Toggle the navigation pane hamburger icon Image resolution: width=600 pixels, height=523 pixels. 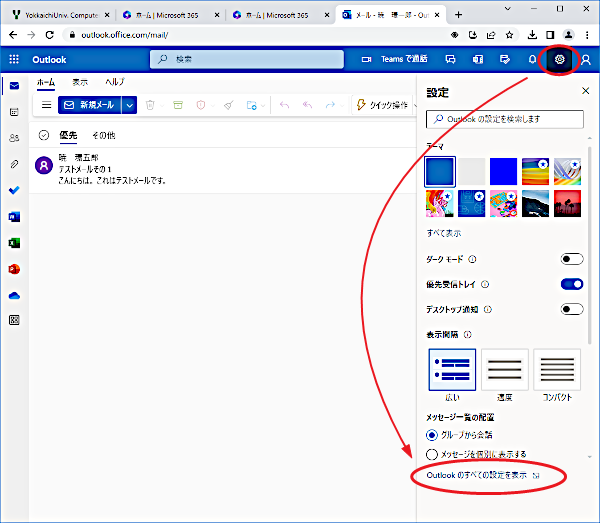[46, 105]
